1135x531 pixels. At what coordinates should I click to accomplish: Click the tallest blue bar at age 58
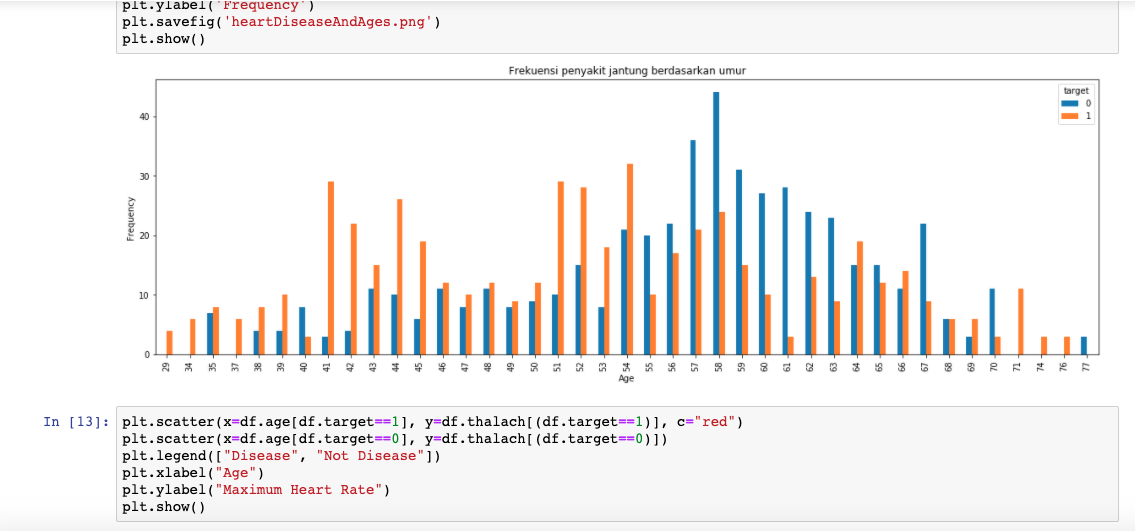pyautogui.click(x=716, y=223)
